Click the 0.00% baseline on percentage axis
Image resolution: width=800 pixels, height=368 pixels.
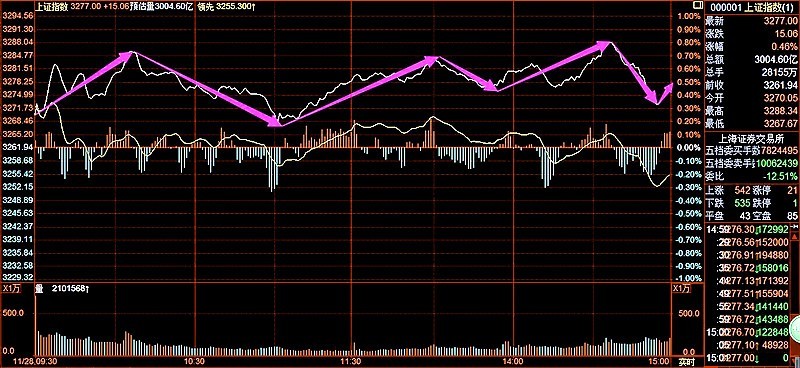[x=689, y=147]
